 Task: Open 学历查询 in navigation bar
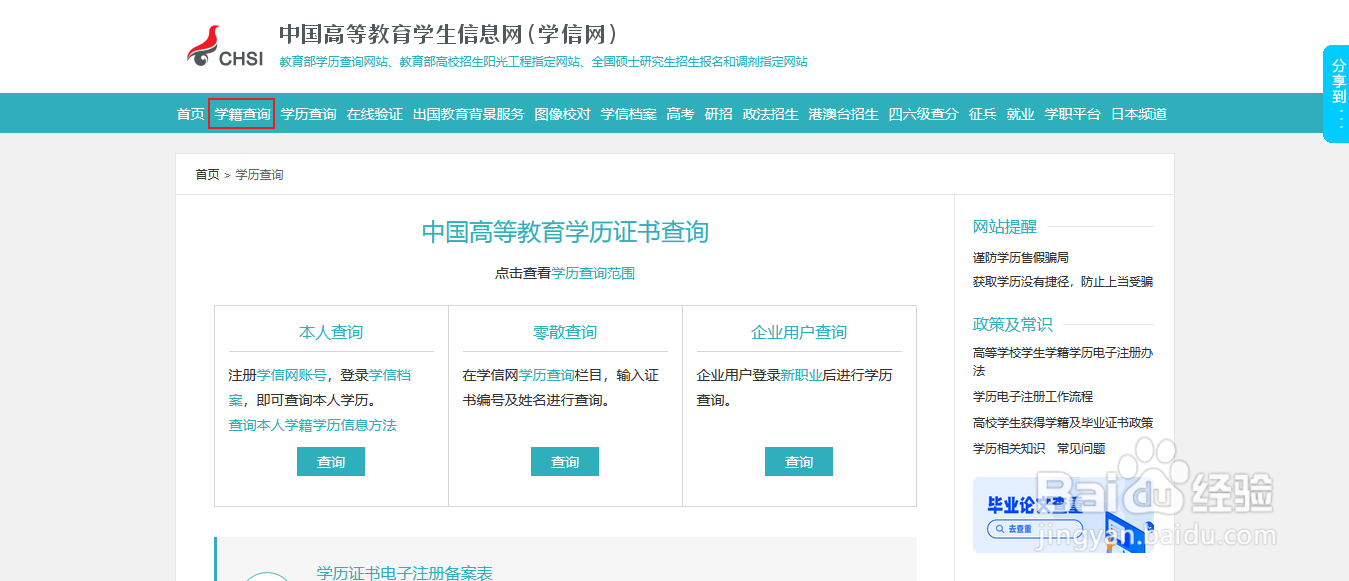[308, 114]
